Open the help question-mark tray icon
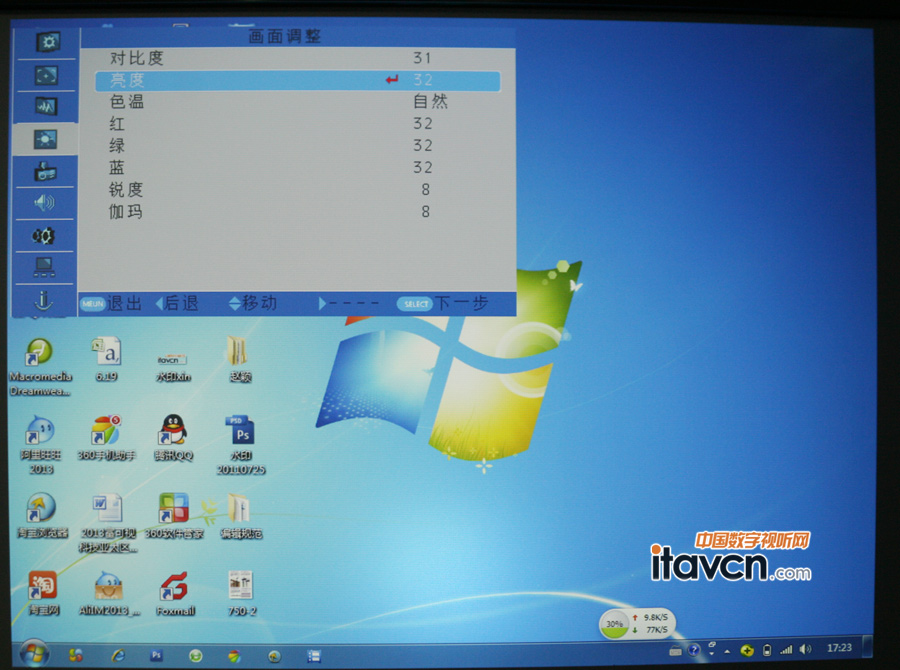The height and width of the screenshot is (670, 900). click(x=694, y=650)
